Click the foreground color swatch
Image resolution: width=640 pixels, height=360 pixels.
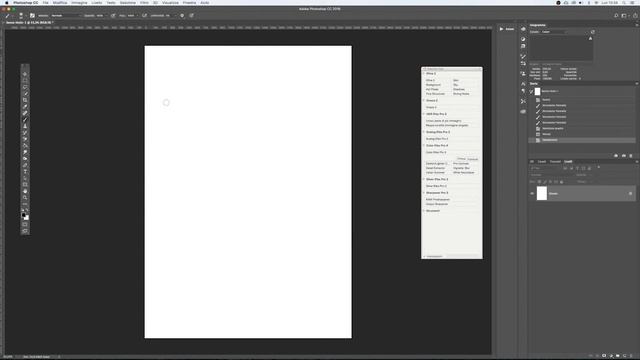coord(24,215)
